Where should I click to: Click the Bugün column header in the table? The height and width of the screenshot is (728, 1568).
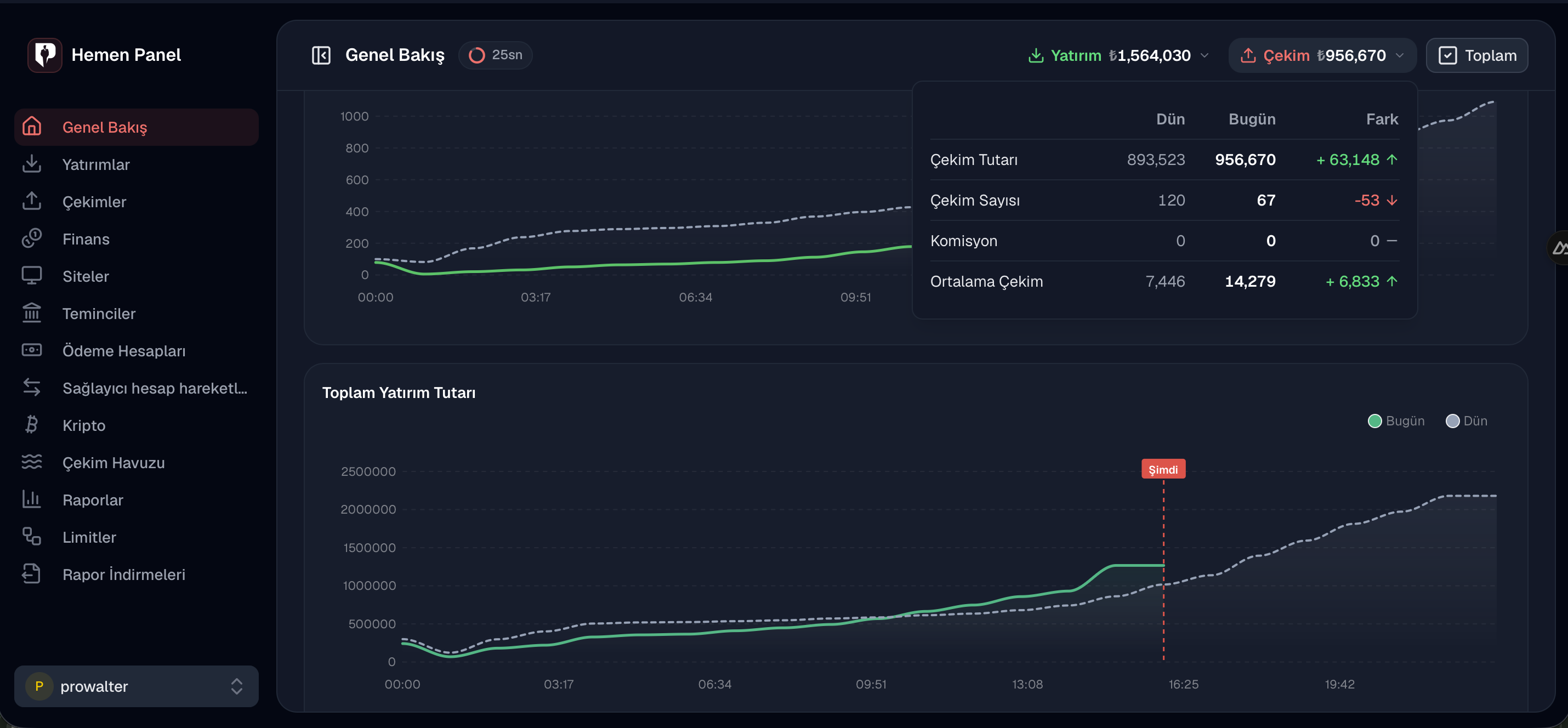click(1252, 120)
